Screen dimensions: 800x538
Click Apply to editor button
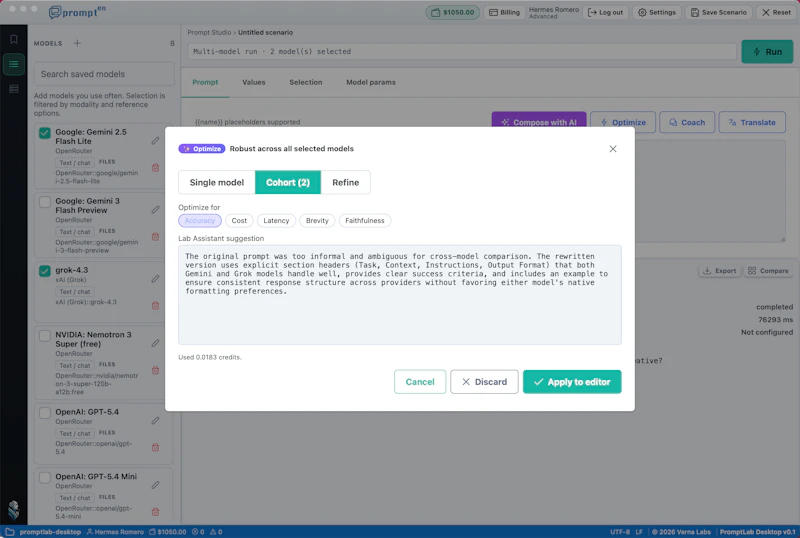pyautogui.click(x=572, y=382)
